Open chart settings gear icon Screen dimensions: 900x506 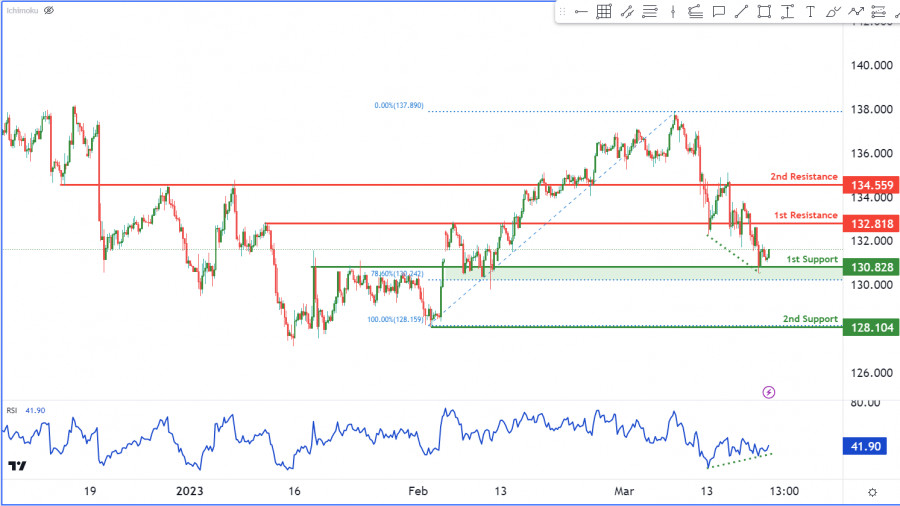(x=872, y=492)
